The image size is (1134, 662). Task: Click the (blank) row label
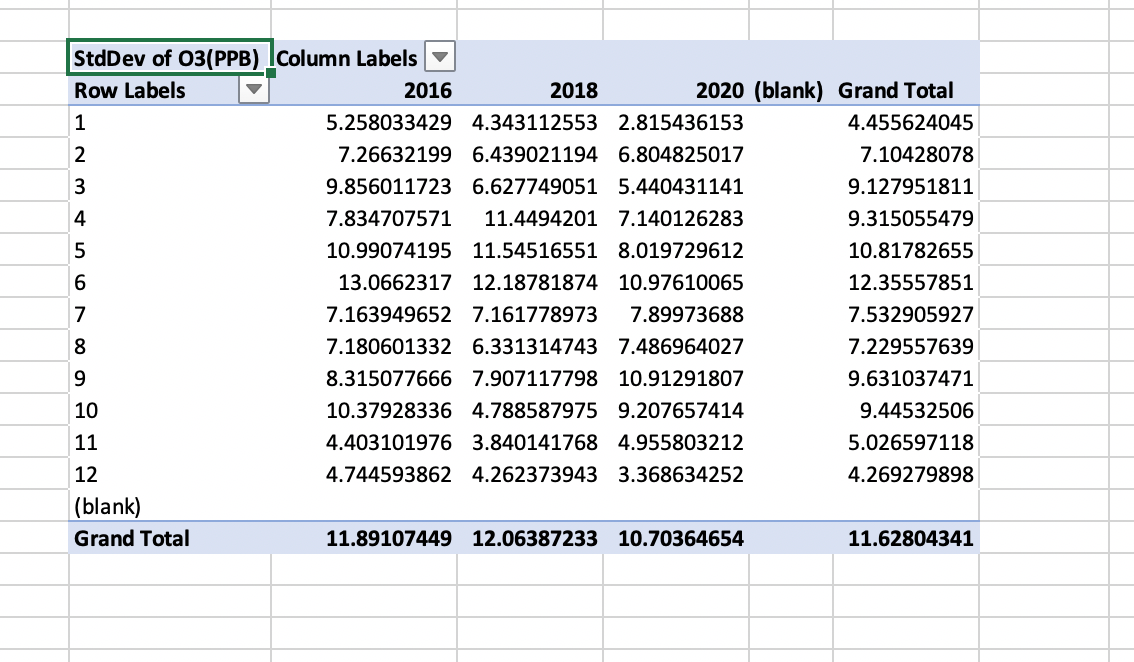(107, 505)
